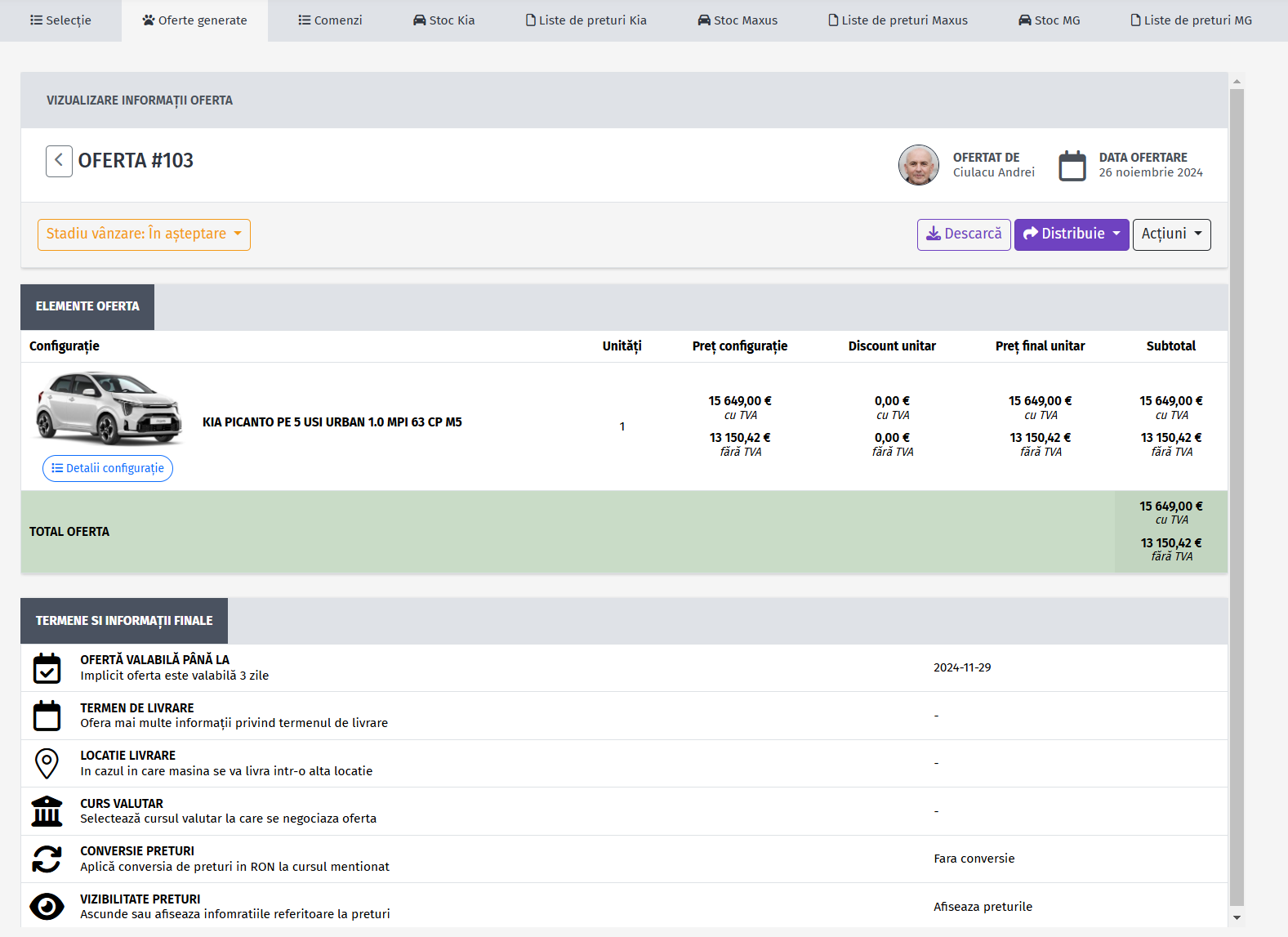Download the offer with Descarcă button
Viewport: 1288px width, 937px height.
[964, 234]
